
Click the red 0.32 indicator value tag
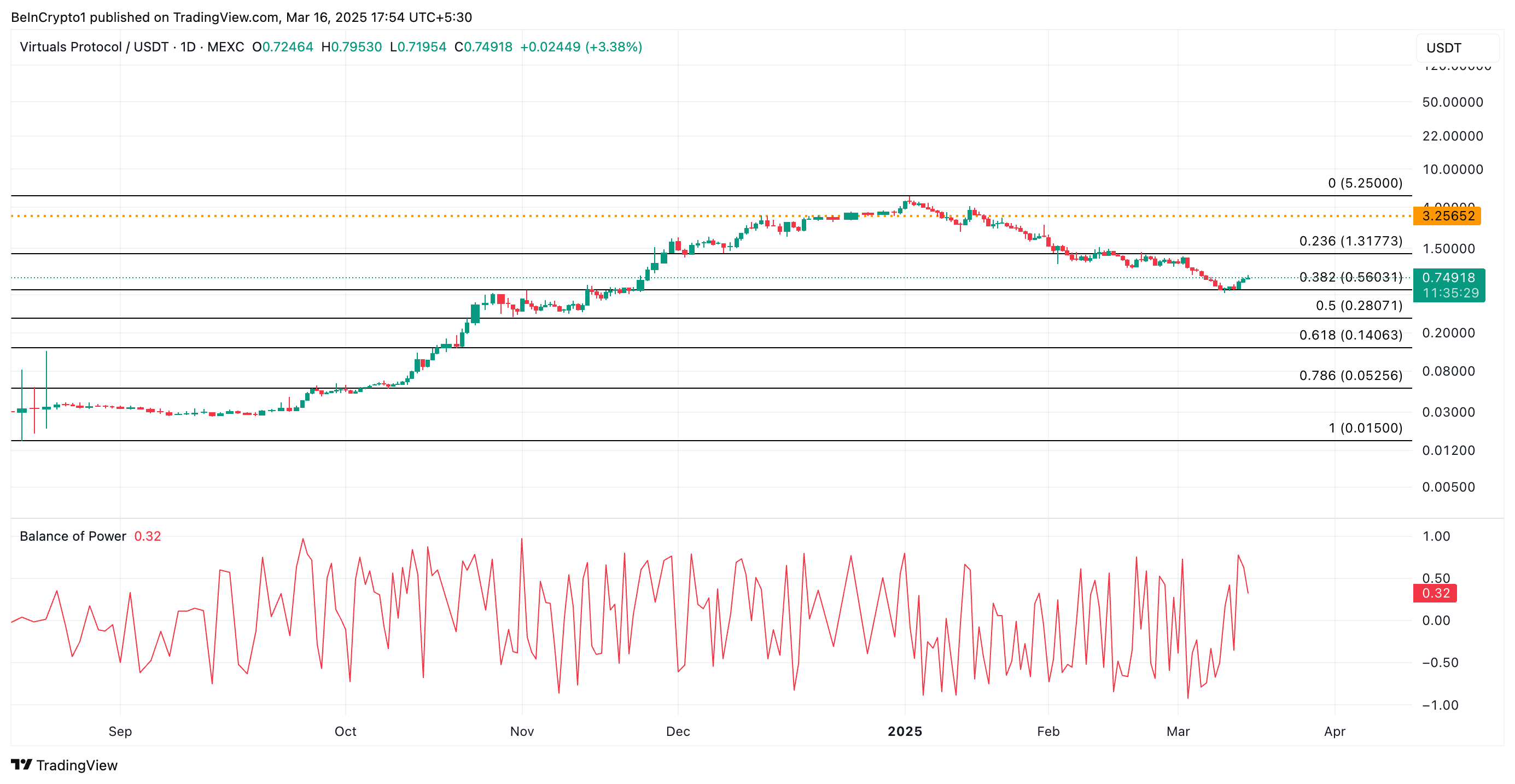point(1435,593)
